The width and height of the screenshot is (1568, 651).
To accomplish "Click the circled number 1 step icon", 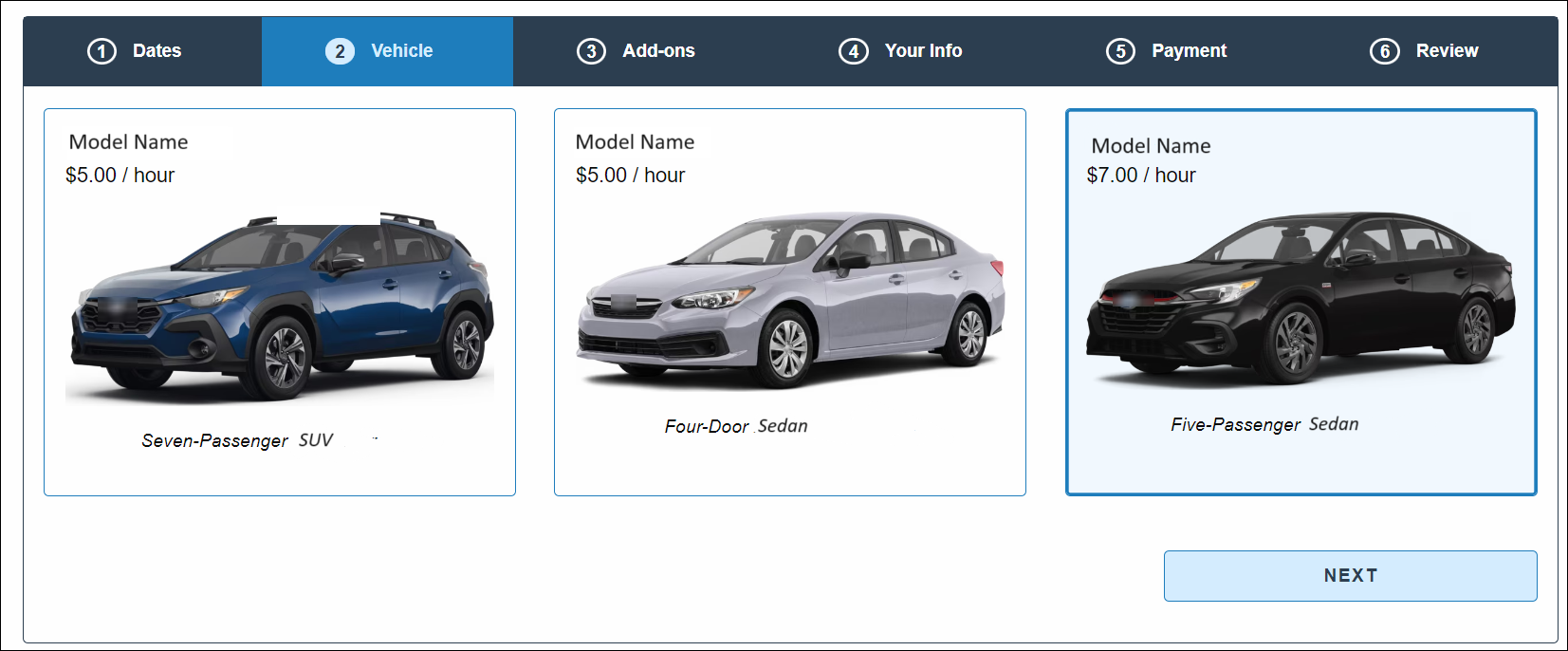I will click(x=101, y=51).
